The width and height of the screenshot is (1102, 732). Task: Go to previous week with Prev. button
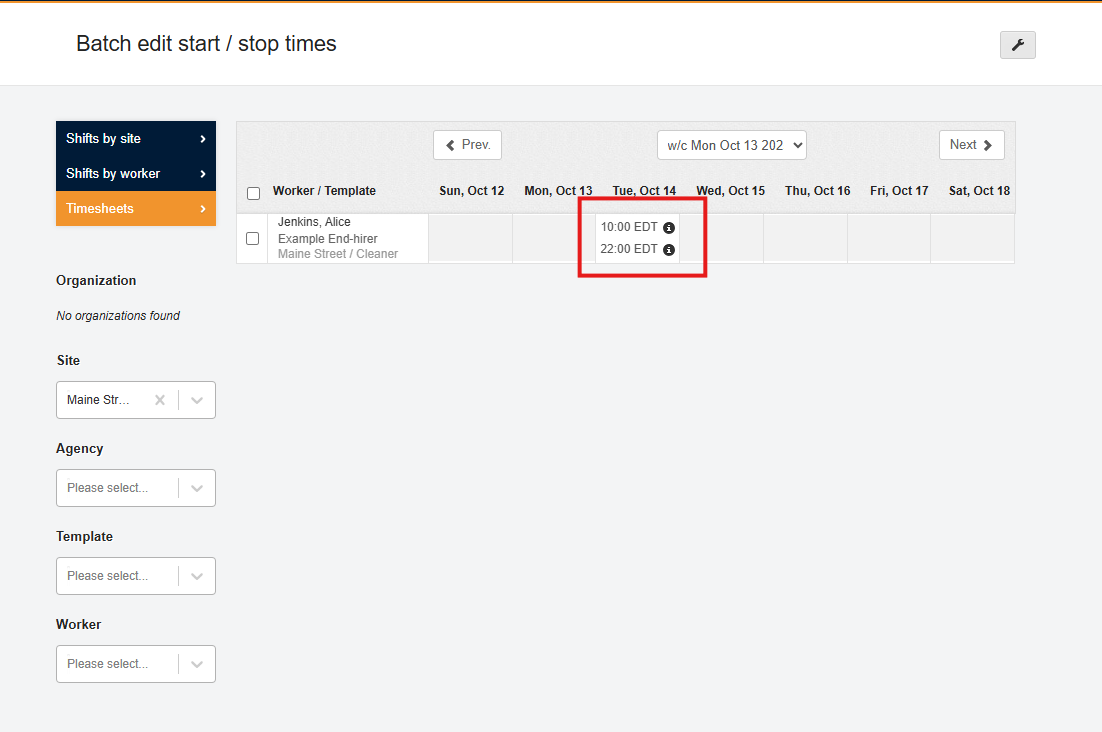[467, 145]
